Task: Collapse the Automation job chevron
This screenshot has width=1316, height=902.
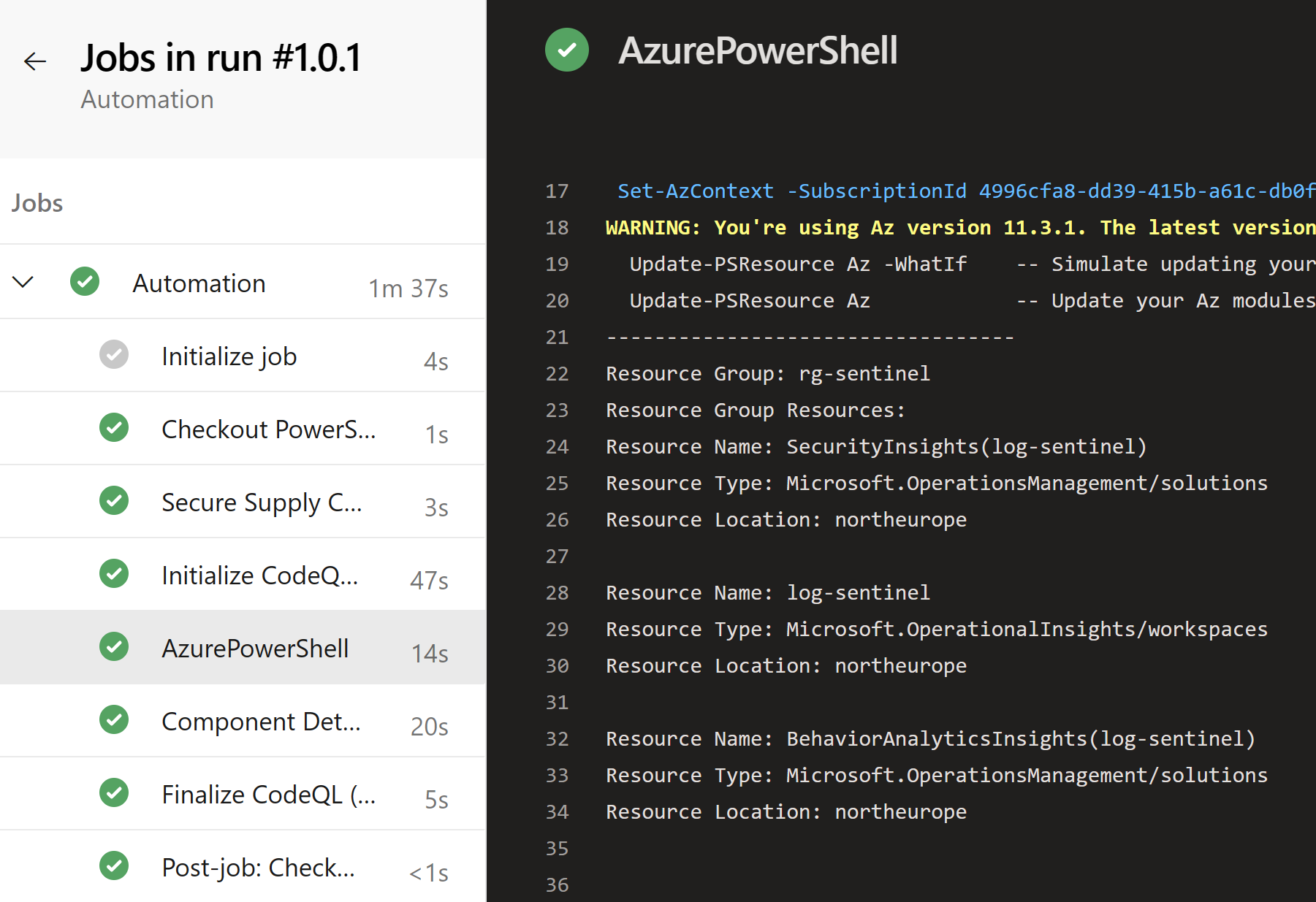Action: [x=23, y=282]
